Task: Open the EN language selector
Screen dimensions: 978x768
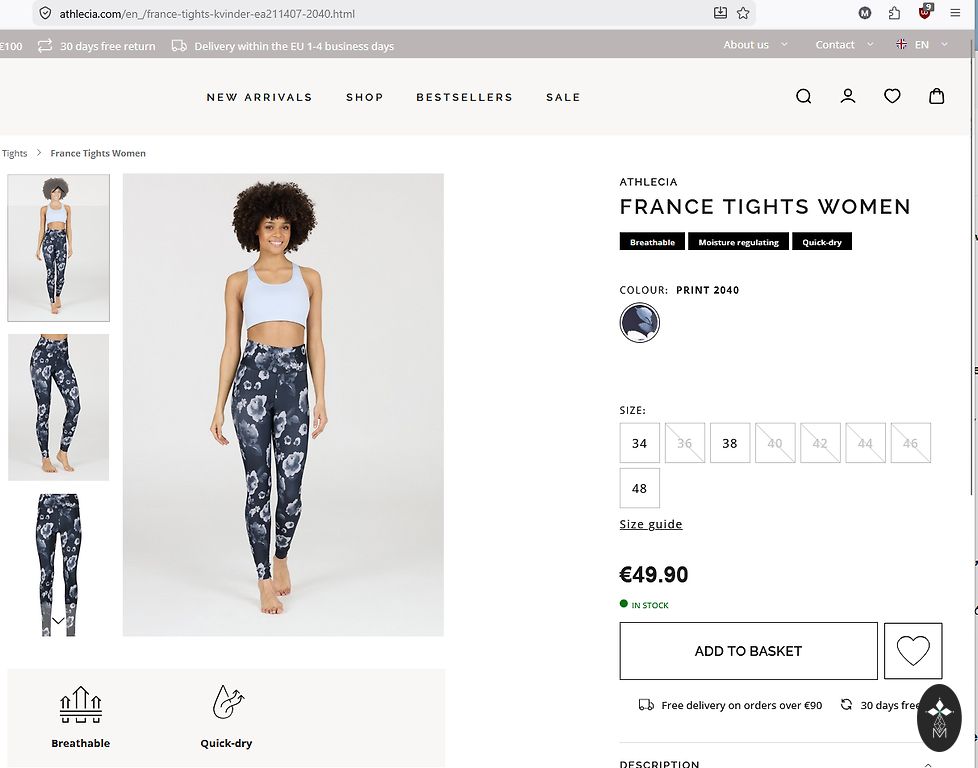Action: (x=922, y=45)
